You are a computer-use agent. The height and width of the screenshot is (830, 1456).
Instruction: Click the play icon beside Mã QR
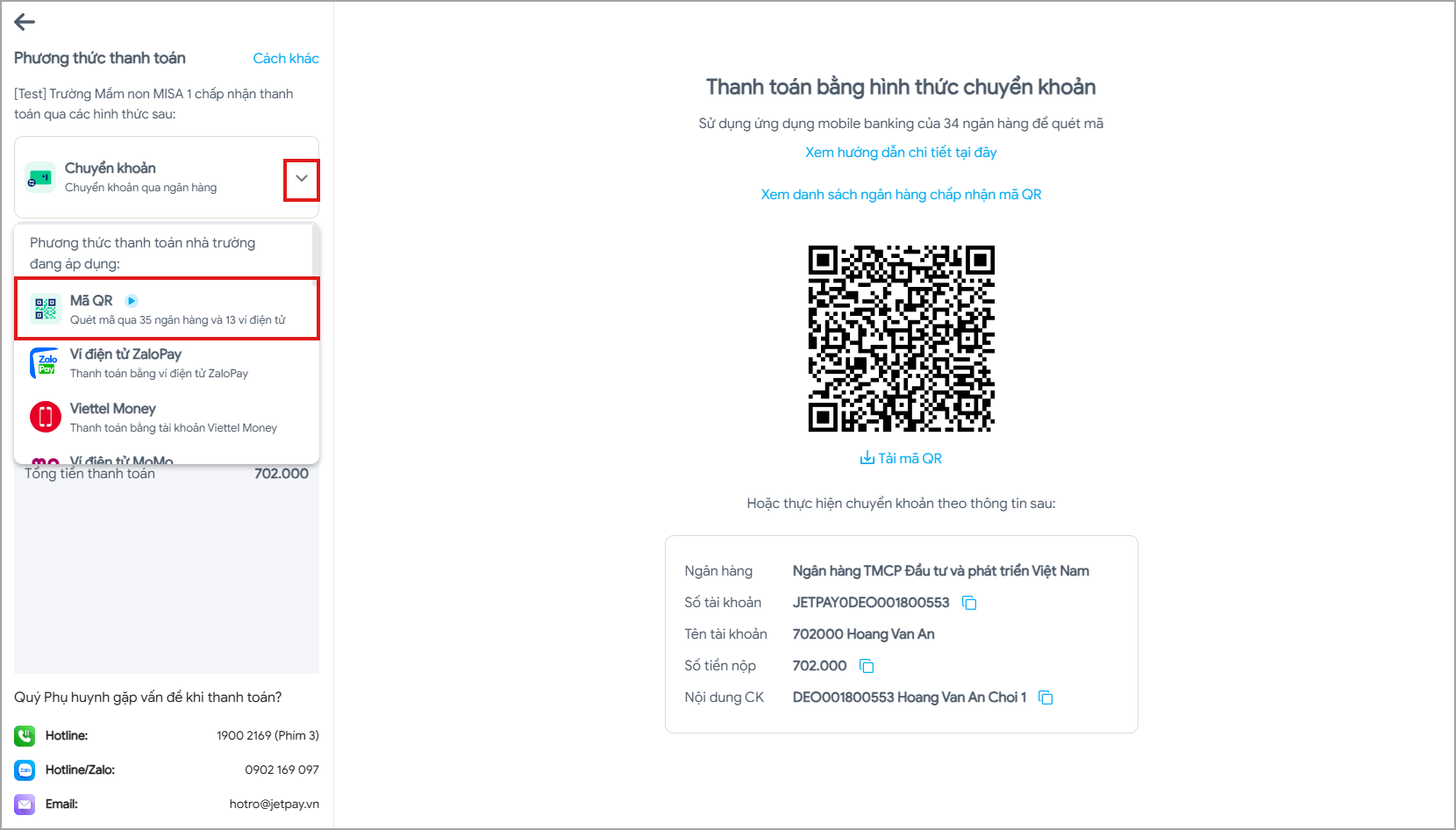pyautogui.click(x=132, y=301)
